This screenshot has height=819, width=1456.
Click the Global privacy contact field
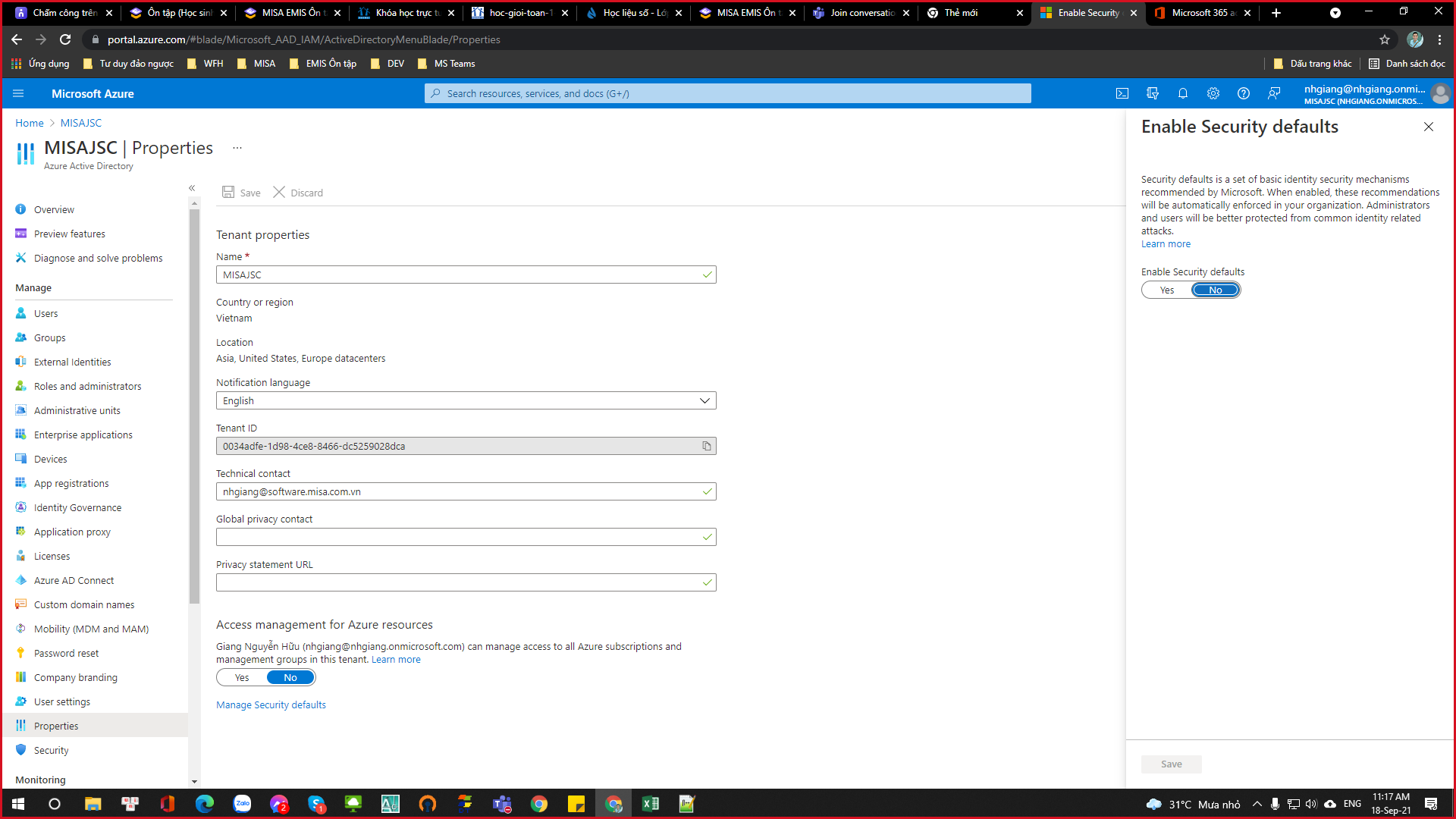coord(459,537)
